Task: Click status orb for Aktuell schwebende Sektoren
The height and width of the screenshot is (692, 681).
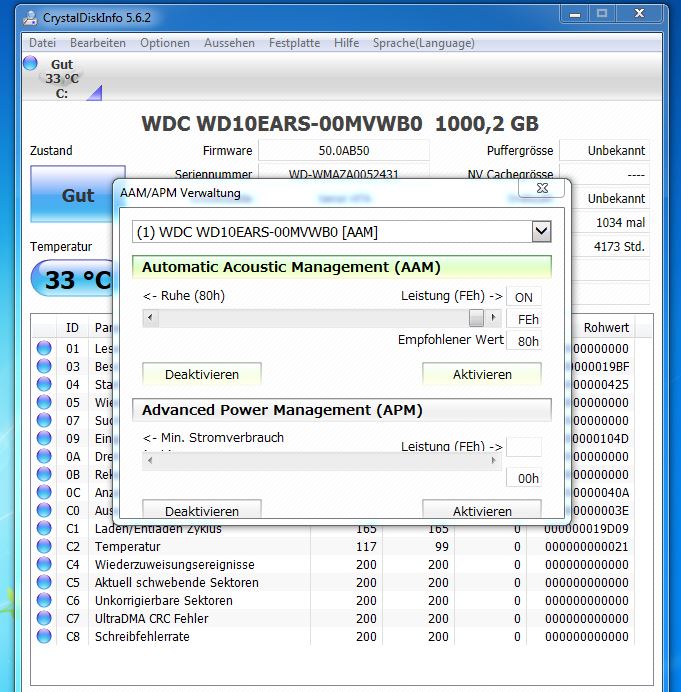Action: coord(44,582)
